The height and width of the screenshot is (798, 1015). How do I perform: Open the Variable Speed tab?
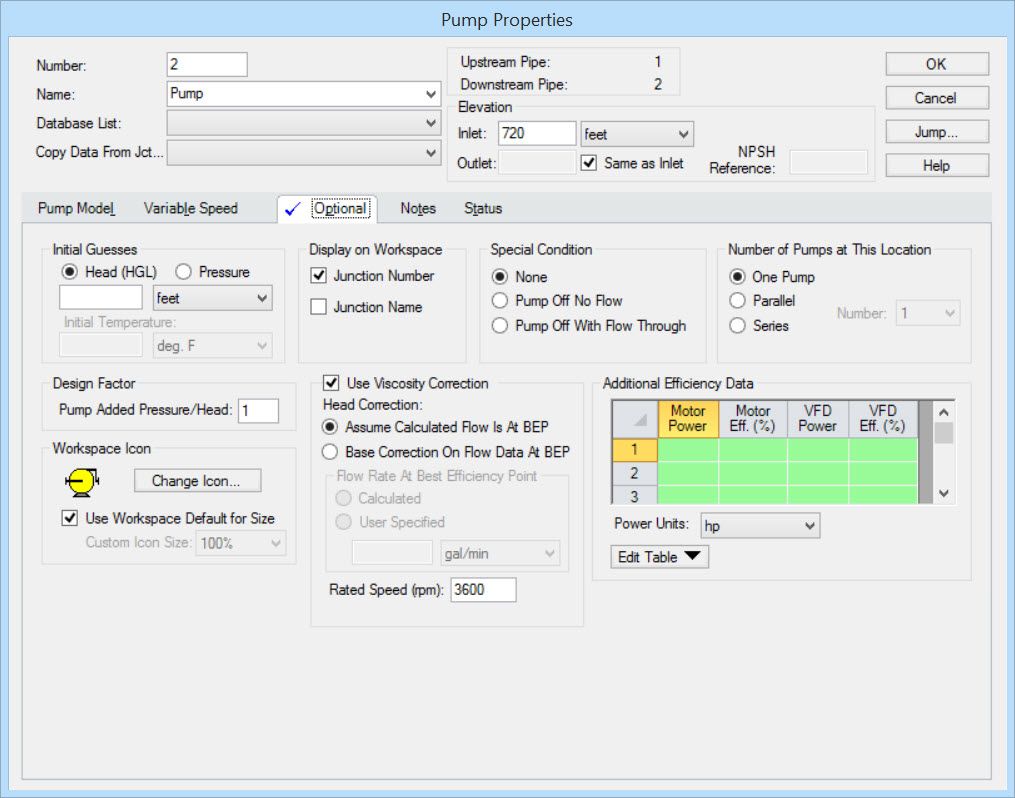tap(190, 209)
